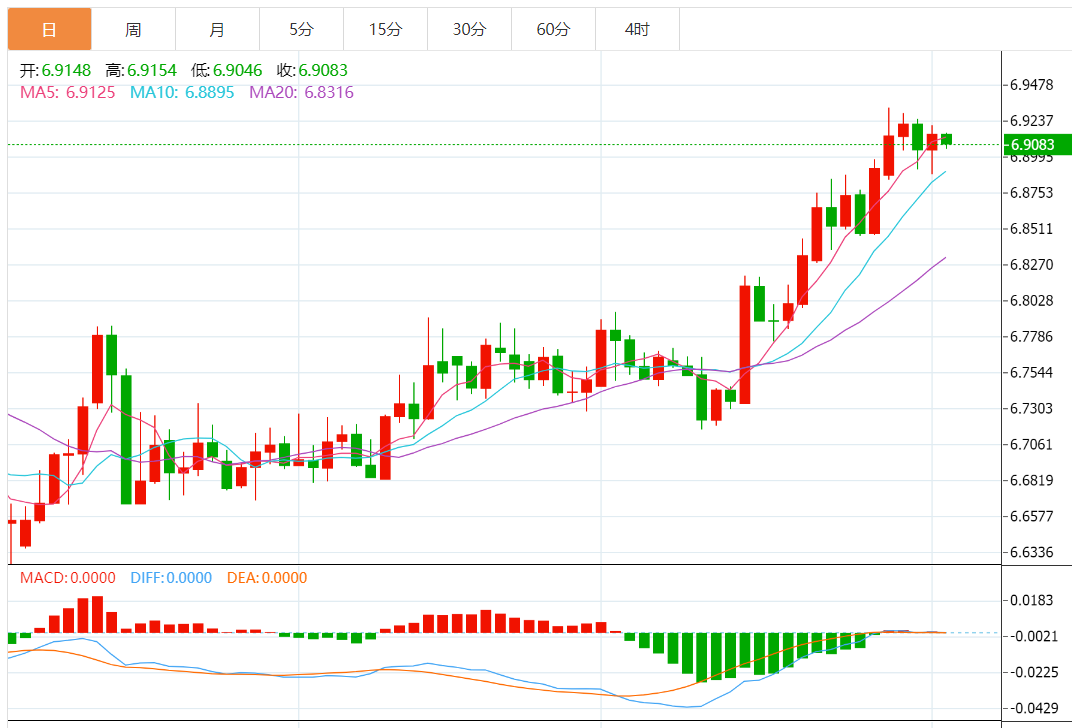Open the 15分 interval tab
The image size is (1072, 728).
click(386, 29)
